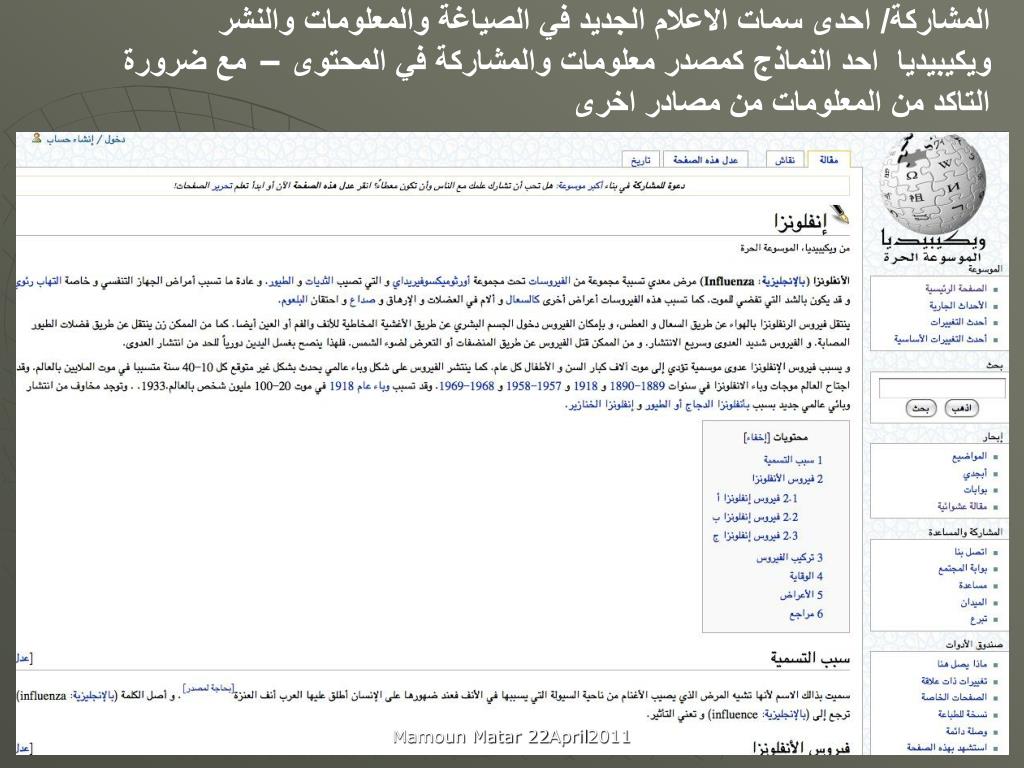1024x768 pixels.
Task: Click the عدل edit link beside فيروس الأنفلونزا heading
Action: coord(24,748)
